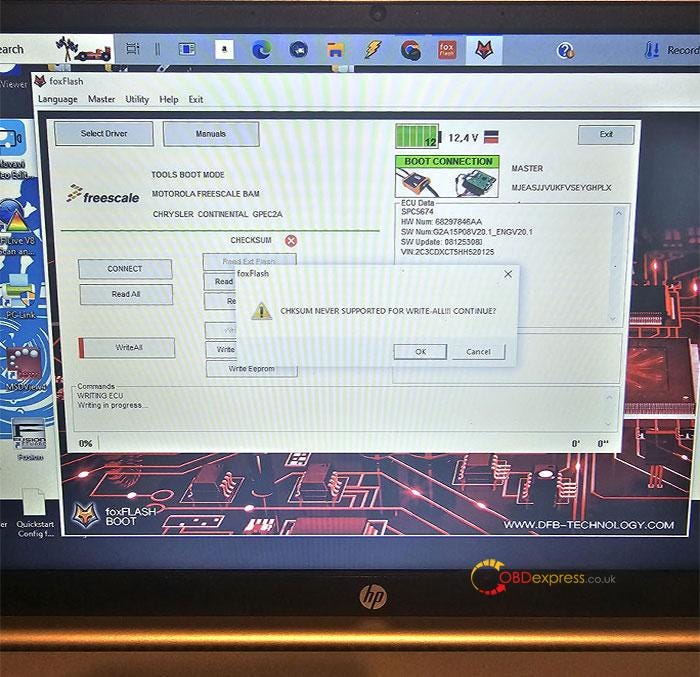Screen dimensions: 700x677
Task: Open the MSDView desktop shortcut
Action: pyautogui.click(x=24, y=369)
